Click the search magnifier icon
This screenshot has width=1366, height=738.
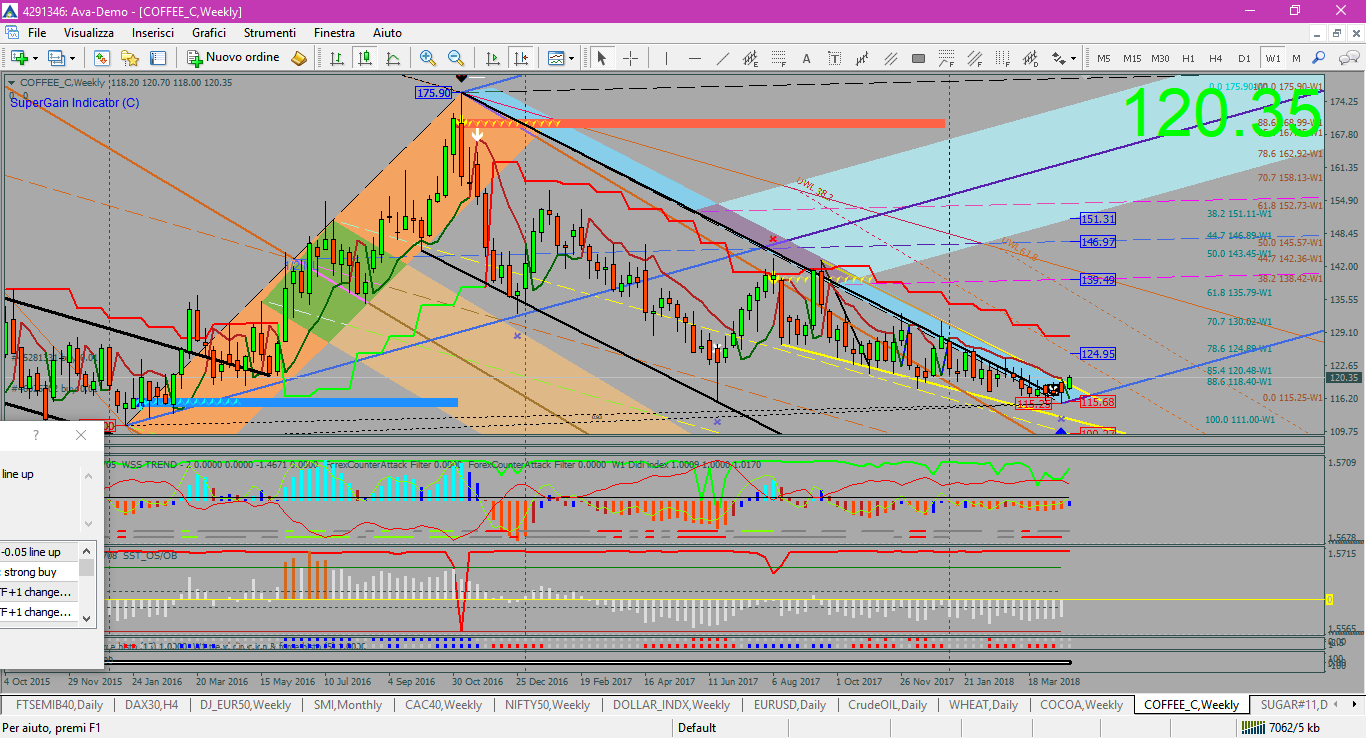point(1318,58)
